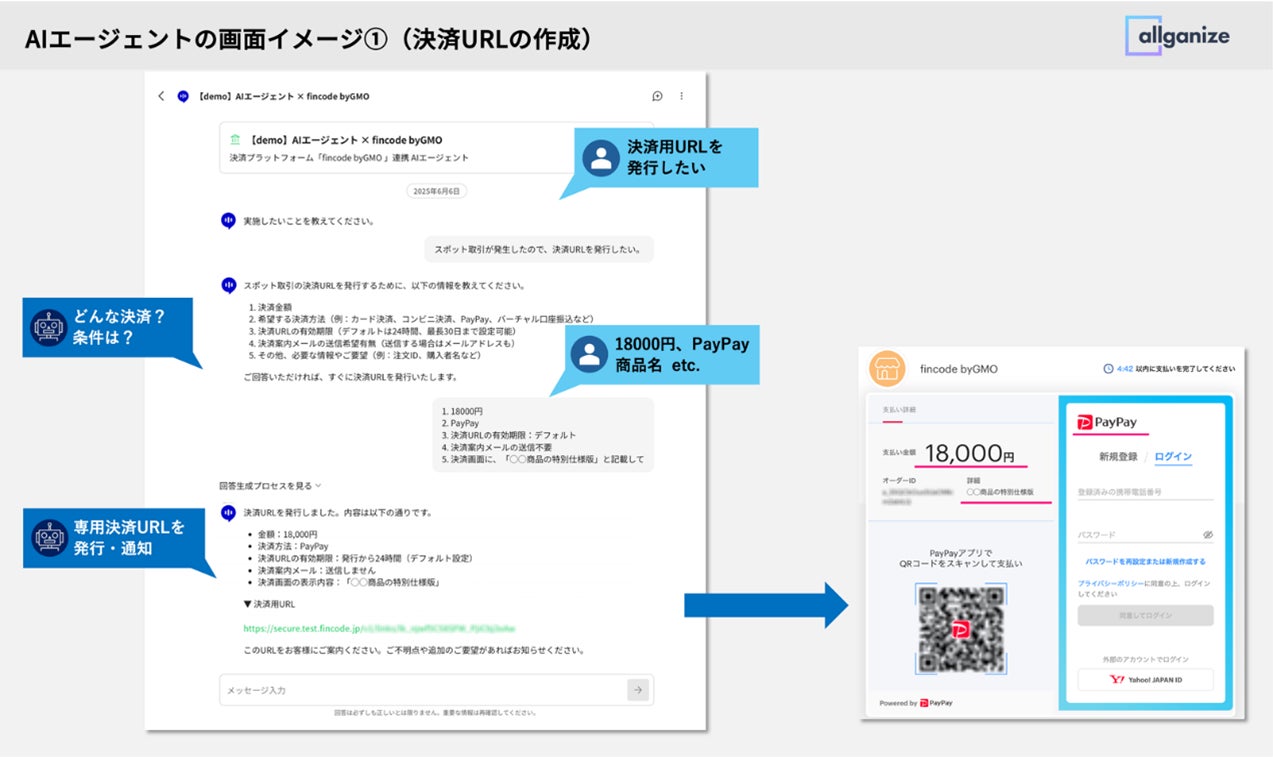This screenshot has height=757, width=1273.
Task: Click the ○○商品の特別仕様版 detail text
Action: click(x=1000, y=493)
